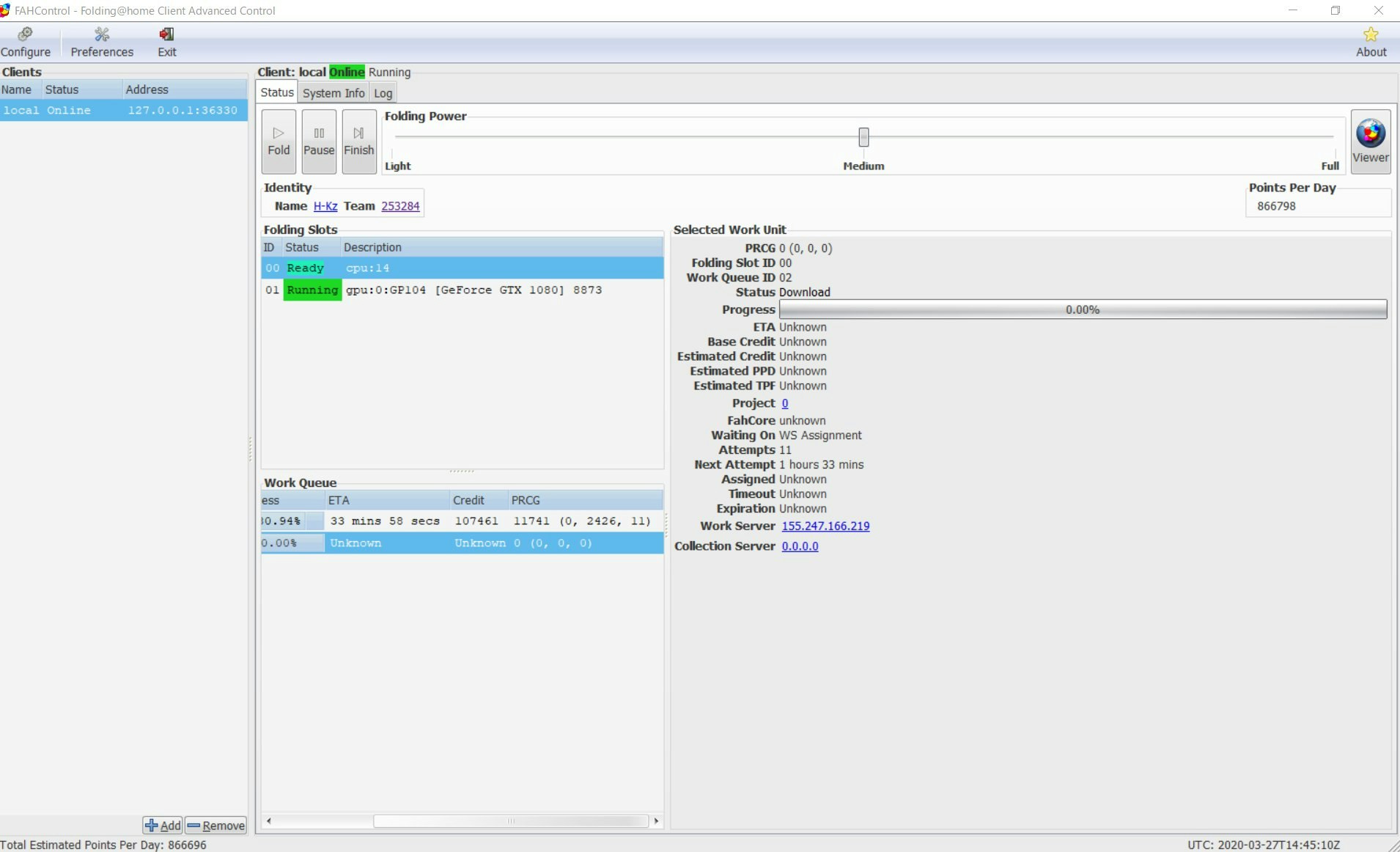Click the green Online client indicator
This screenshot has height=852, width=1400.
pyautogui.click(x=347, y=72)
